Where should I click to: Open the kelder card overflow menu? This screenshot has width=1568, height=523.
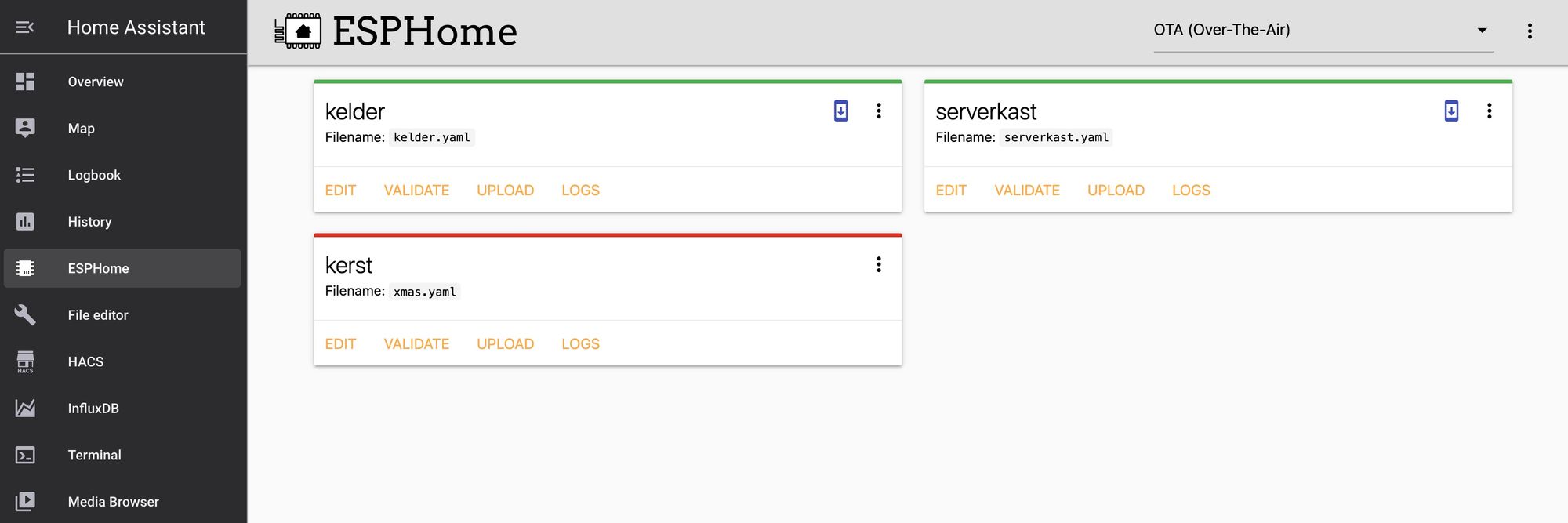(879, 111)
